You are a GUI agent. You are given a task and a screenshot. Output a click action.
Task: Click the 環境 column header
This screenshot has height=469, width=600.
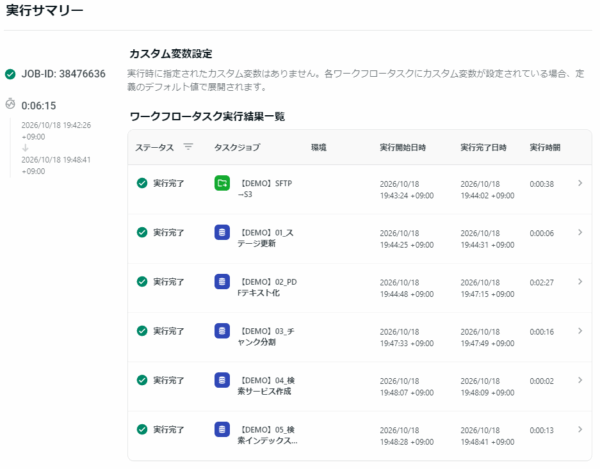pyautogui.click(x=319, y=147)
